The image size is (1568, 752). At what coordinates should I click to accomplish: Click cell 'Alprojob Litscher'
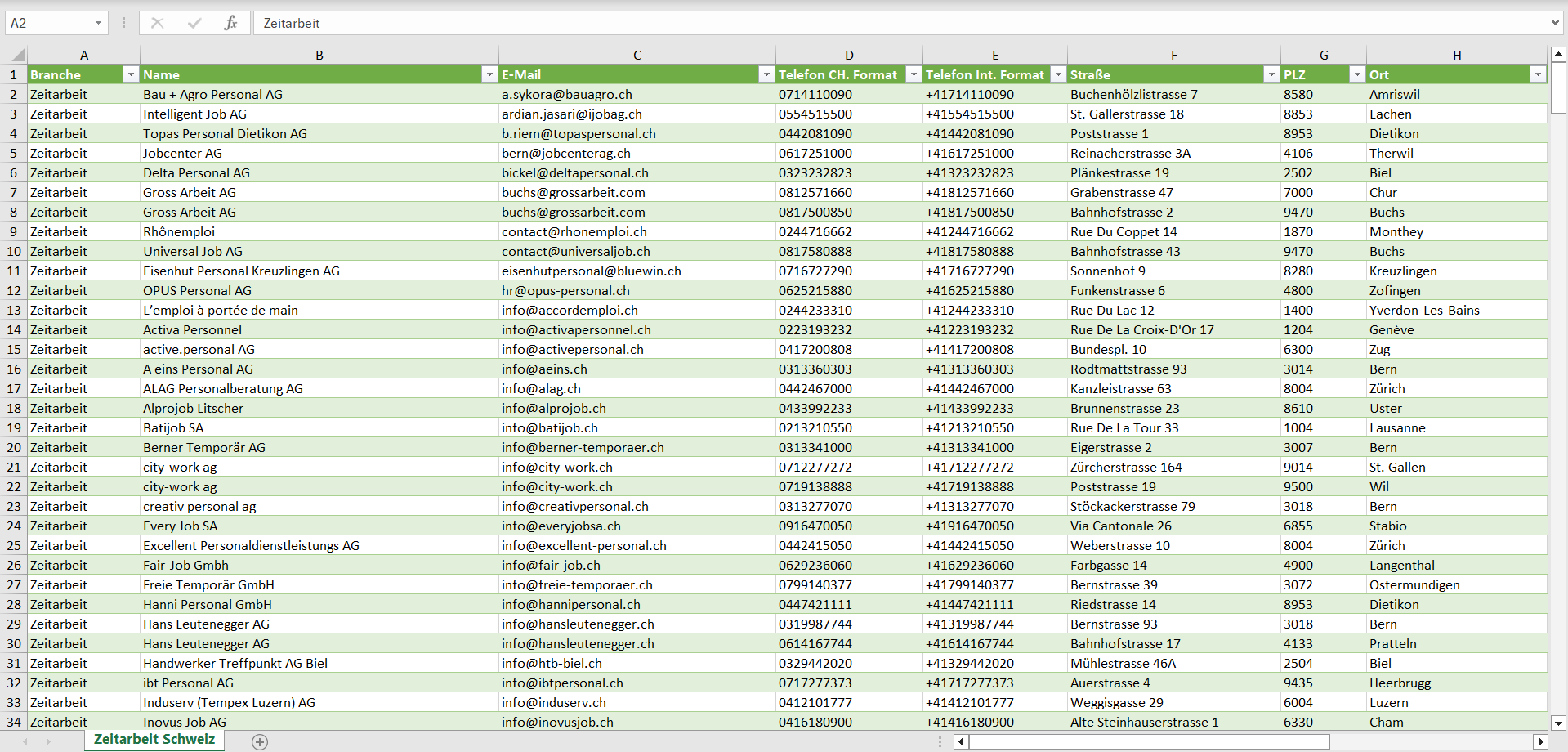coord(319,408)
